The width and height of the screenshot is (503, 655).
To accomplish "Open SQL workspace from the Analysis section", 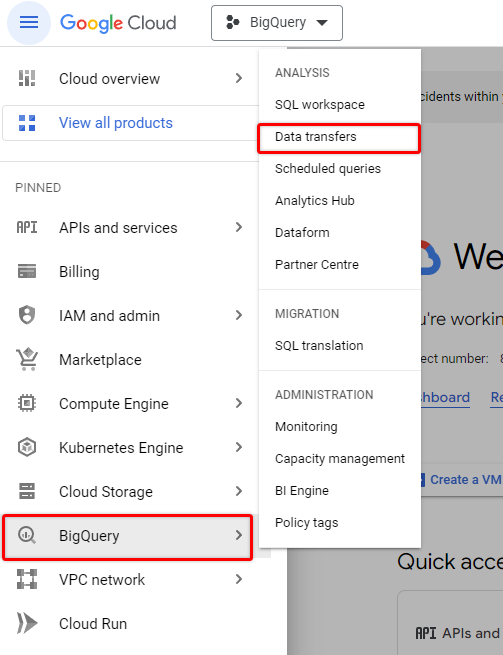I will 320,105.
